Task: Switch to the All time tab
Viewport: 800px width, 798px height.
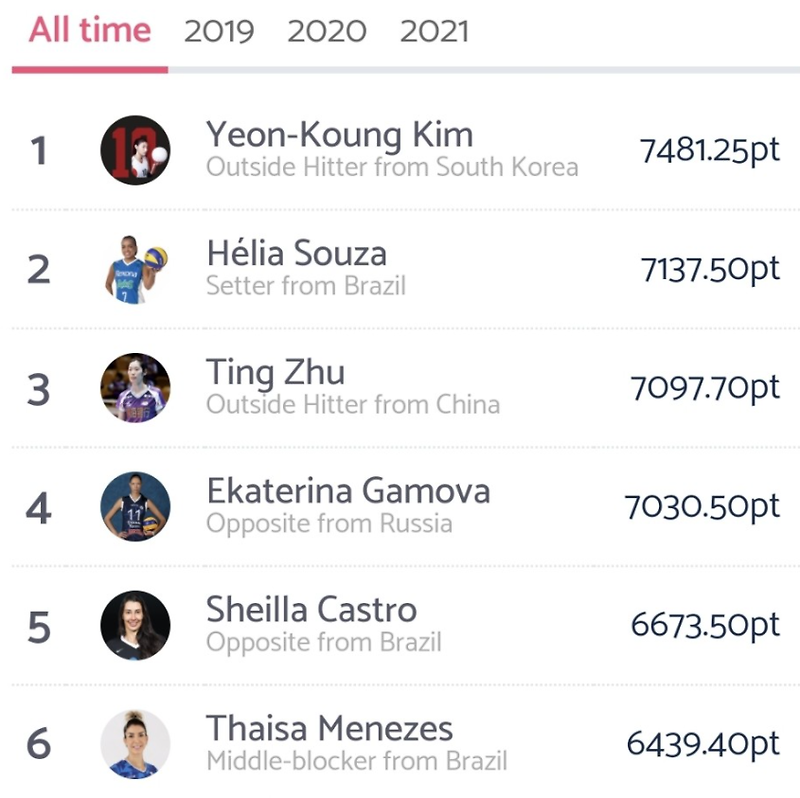Action: coord(90,30)
